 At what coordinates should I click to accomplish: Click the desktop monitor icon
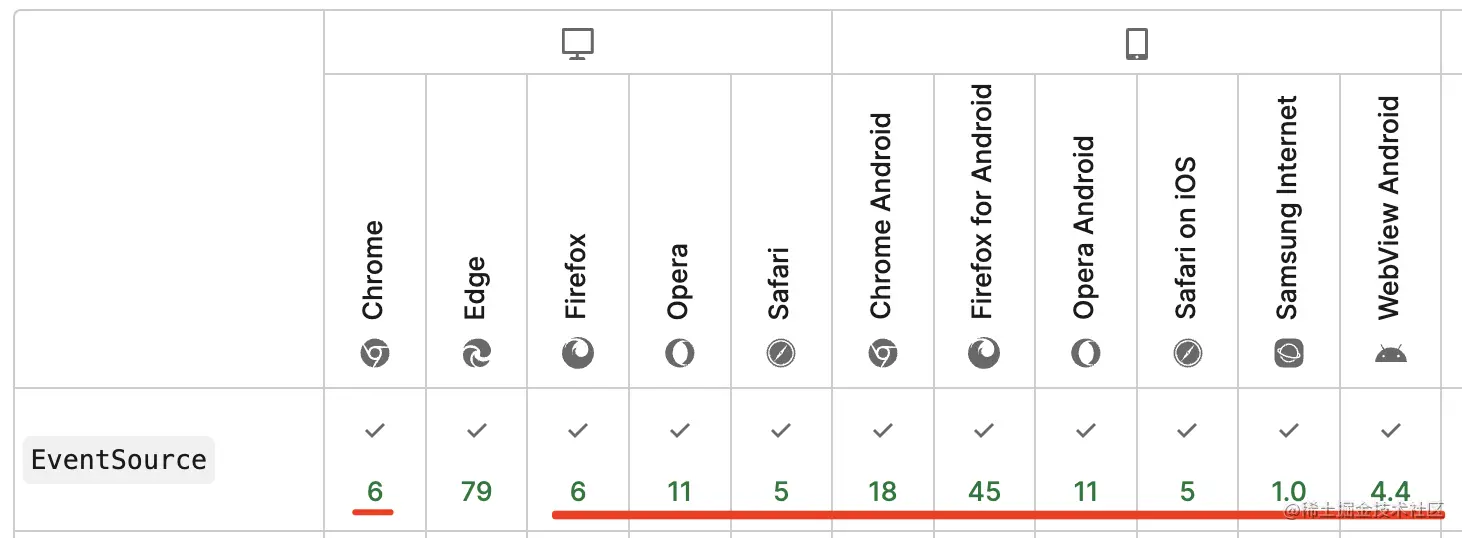tap(577, 43)
